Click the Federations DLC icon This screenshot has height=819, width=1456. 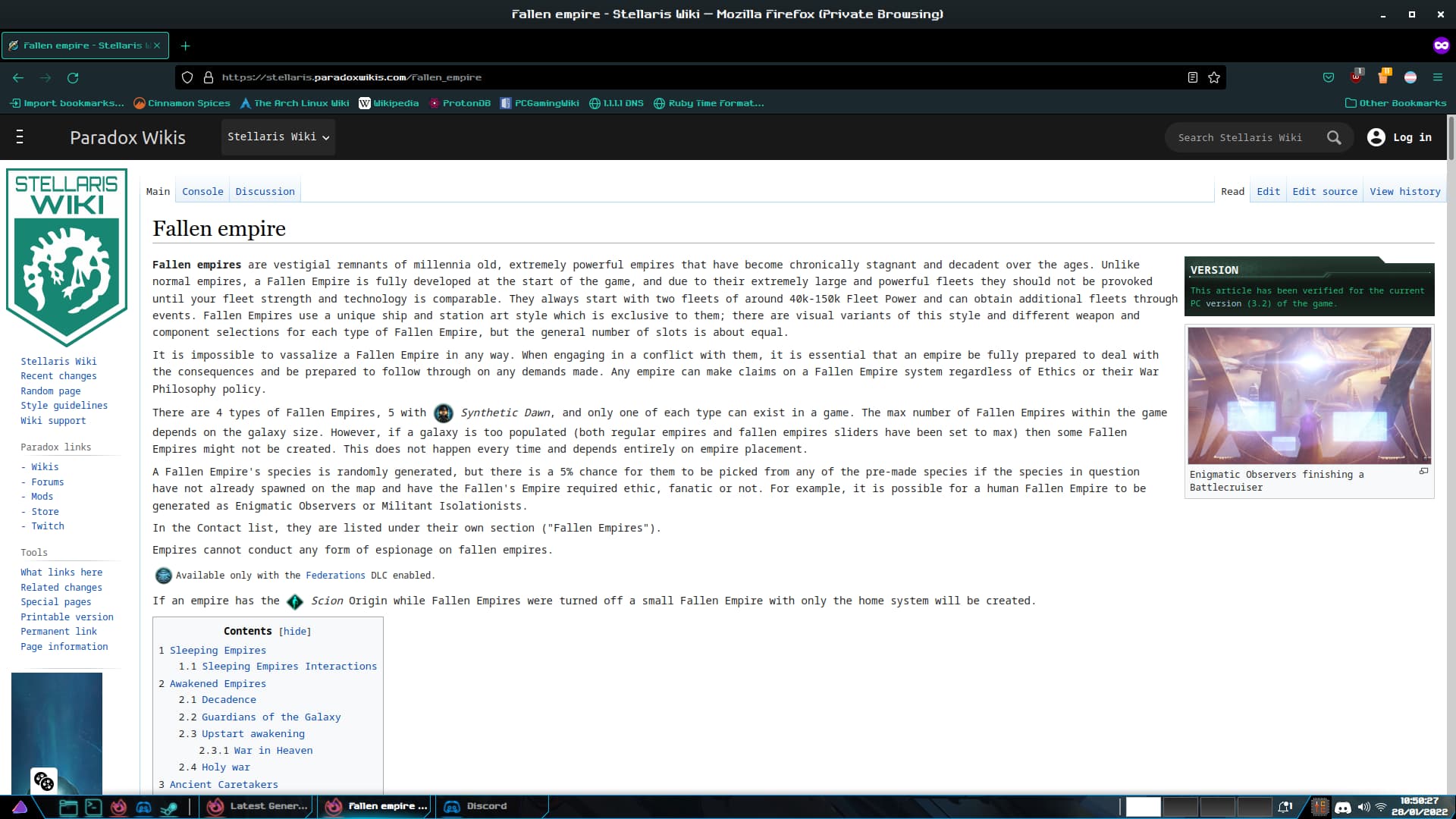[163, 576]
